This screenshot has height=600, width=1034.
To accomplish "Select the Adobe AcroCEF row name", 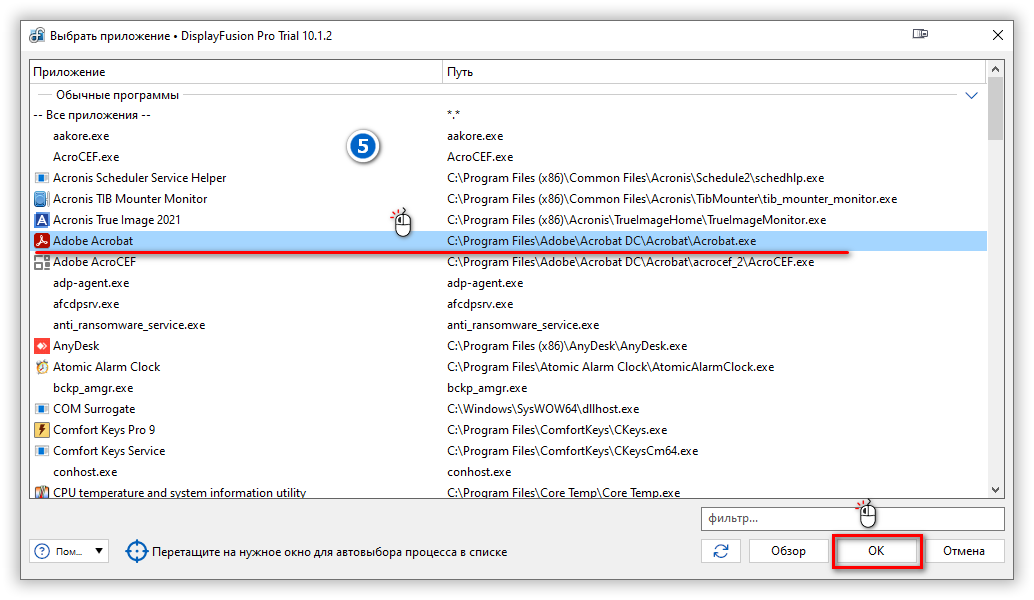I will pos(94,262).
